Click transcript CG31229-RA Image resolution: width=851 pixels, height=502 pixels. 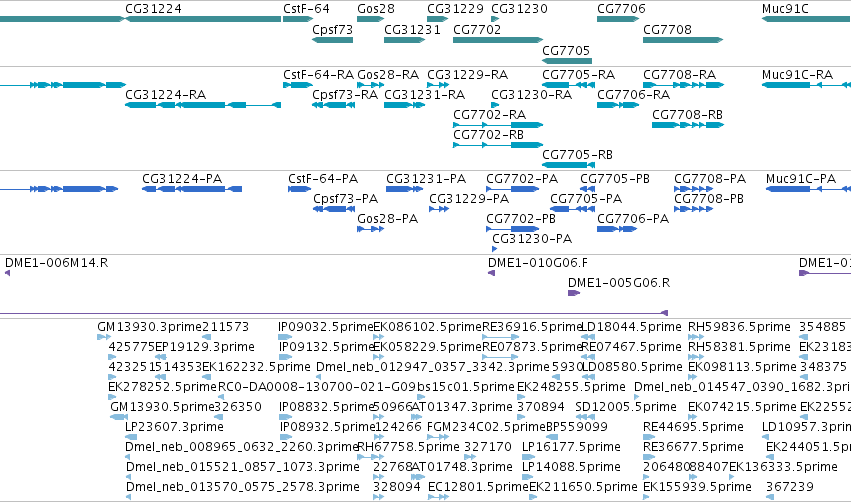click(467, 74)
